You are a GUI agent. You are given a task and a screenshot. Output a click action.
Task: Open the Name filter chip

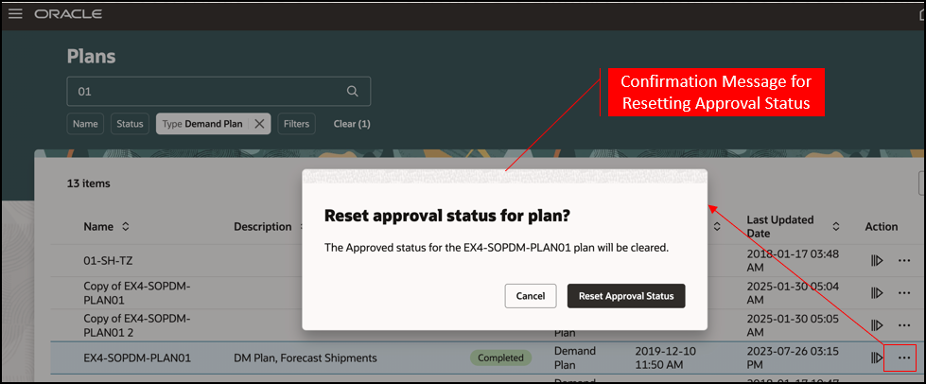pyautogui.click(x=86, y=124)
